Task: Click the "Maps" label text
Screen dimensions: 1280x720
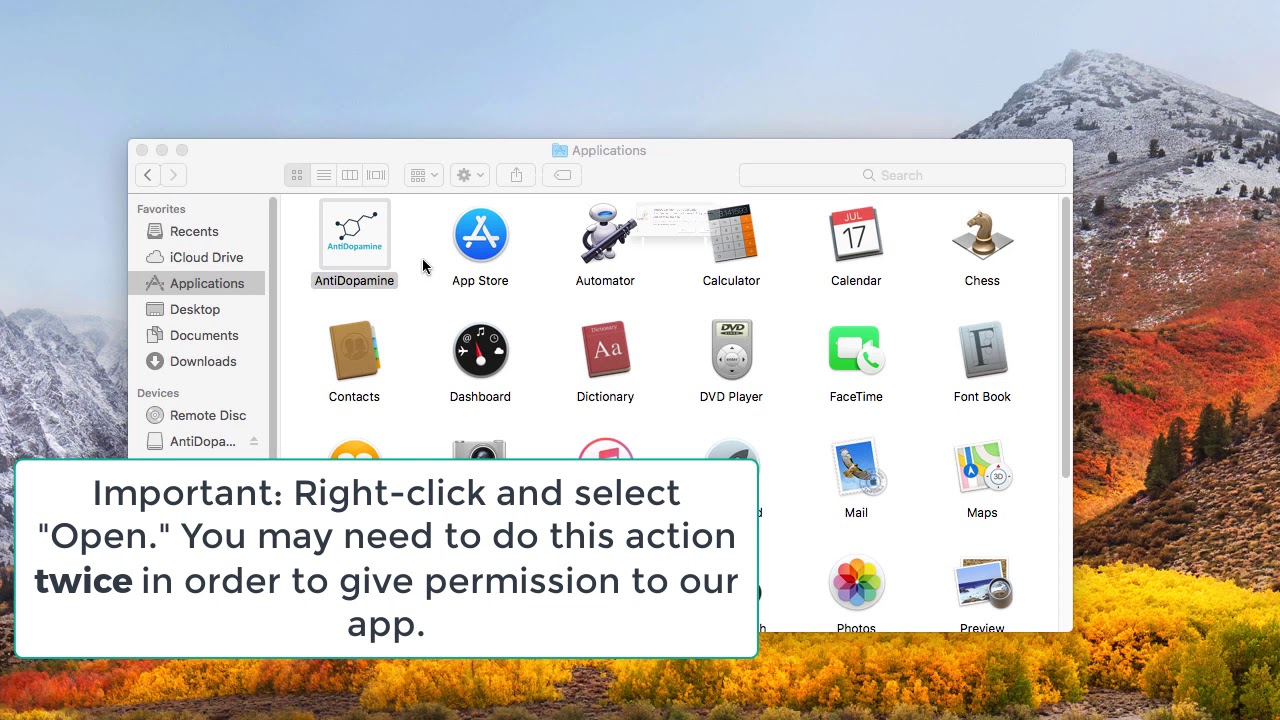Action: [982, 512]
